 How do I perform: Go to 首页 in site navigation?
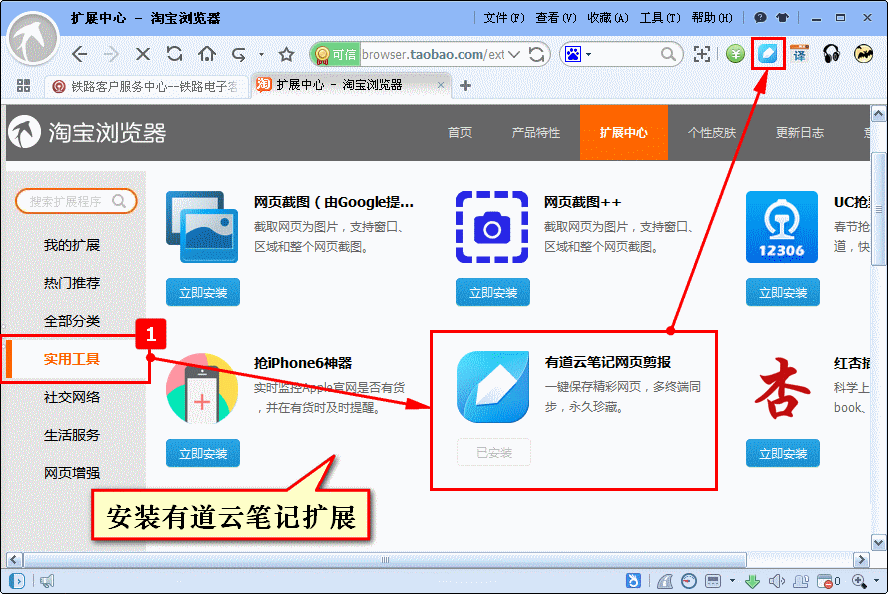(x=460, y=133)
